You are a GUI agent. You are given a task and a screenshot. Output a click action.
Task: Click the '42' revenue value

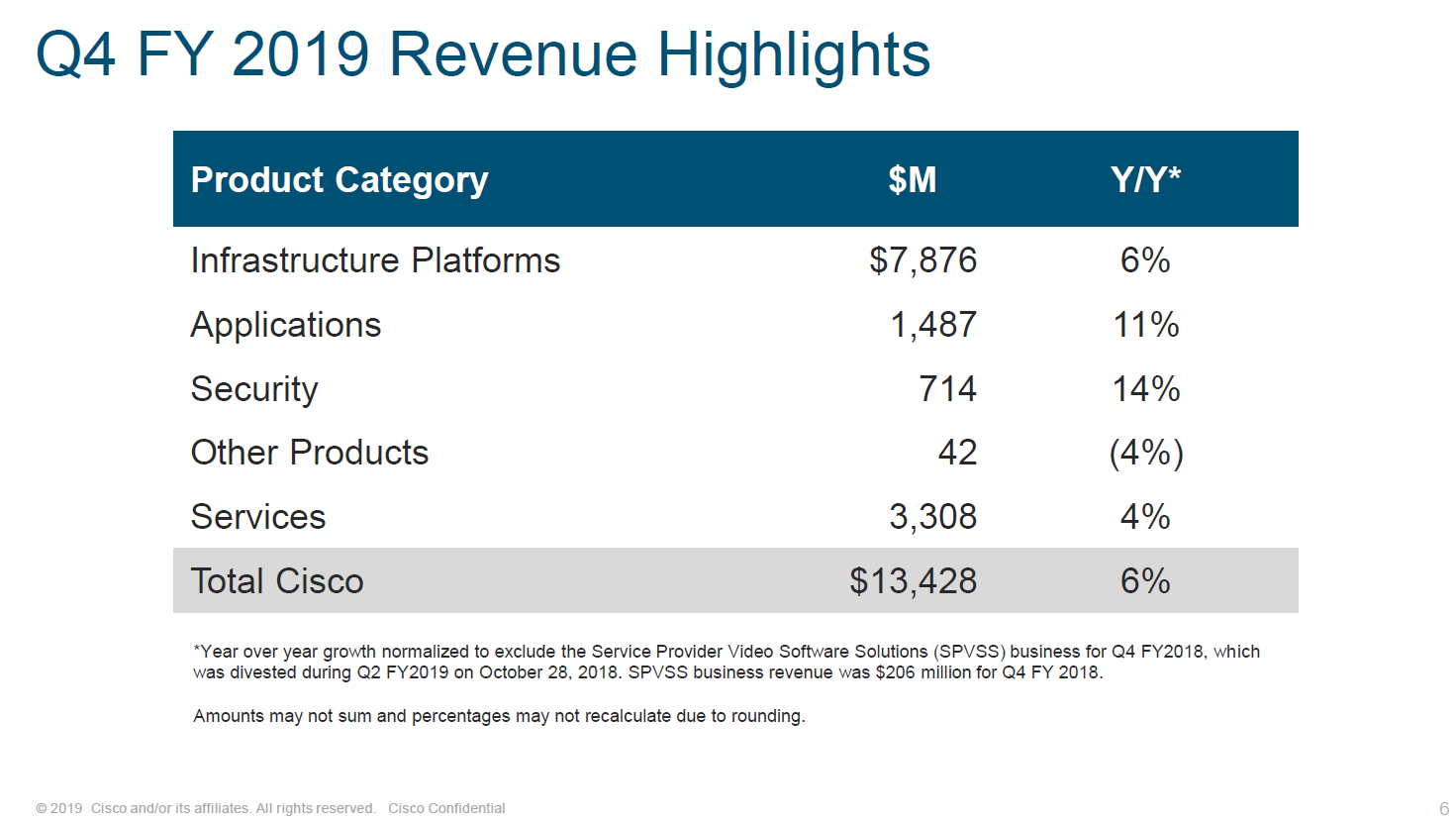pos(957,453)
